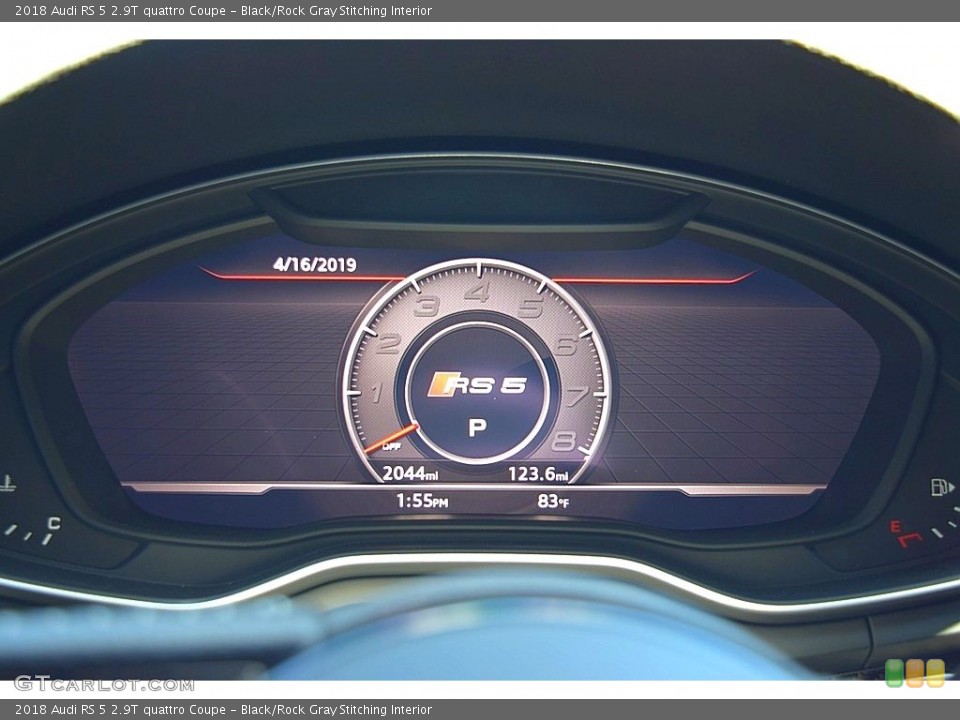
Task: Click the 1:55 PM clock
Action: [422, 501]
